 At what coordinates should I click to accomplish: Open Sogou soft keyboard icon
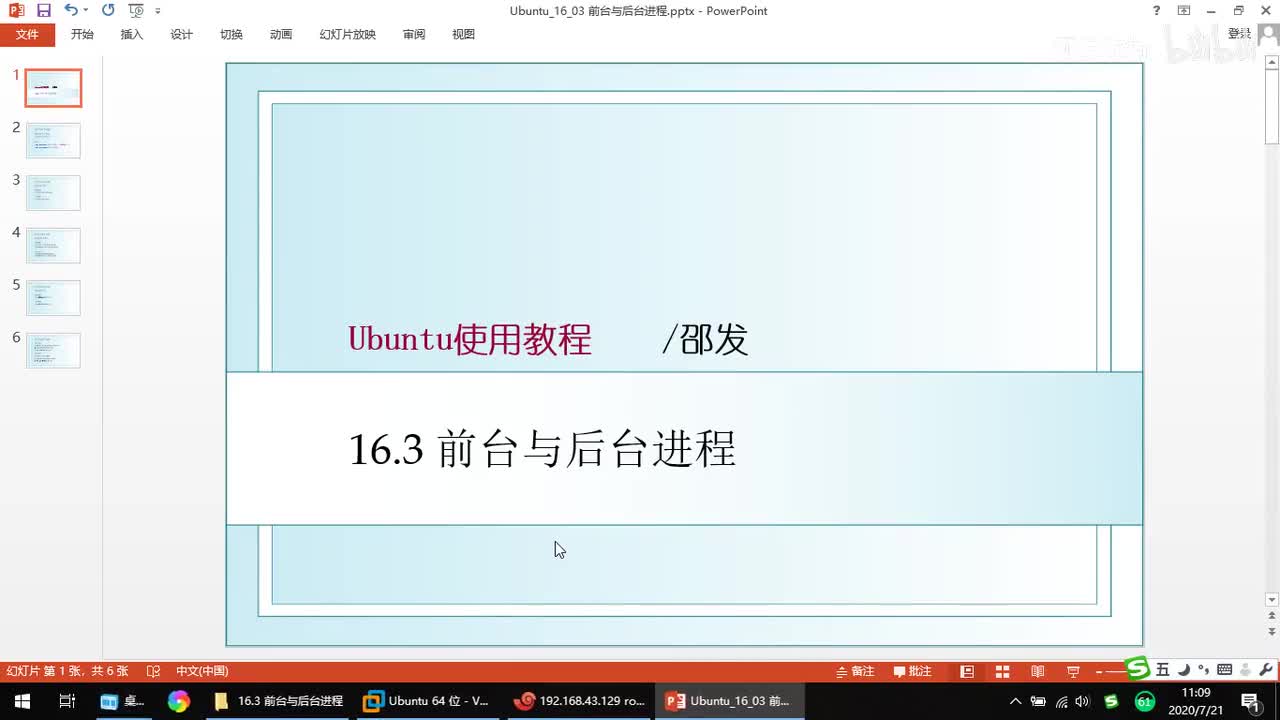[1224, 670]
